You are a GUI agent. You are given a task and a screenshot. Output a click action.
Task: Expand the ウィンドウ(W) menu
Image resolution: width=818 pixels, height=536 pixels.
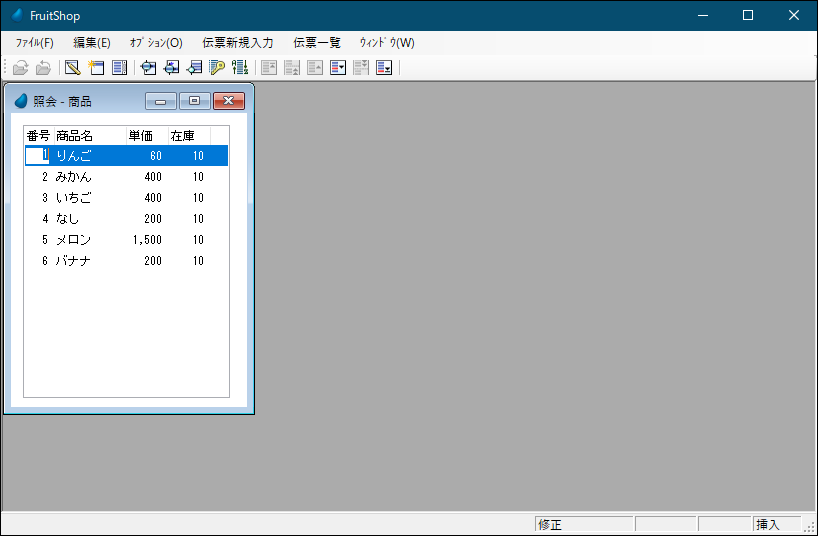(x=387, y=43)
